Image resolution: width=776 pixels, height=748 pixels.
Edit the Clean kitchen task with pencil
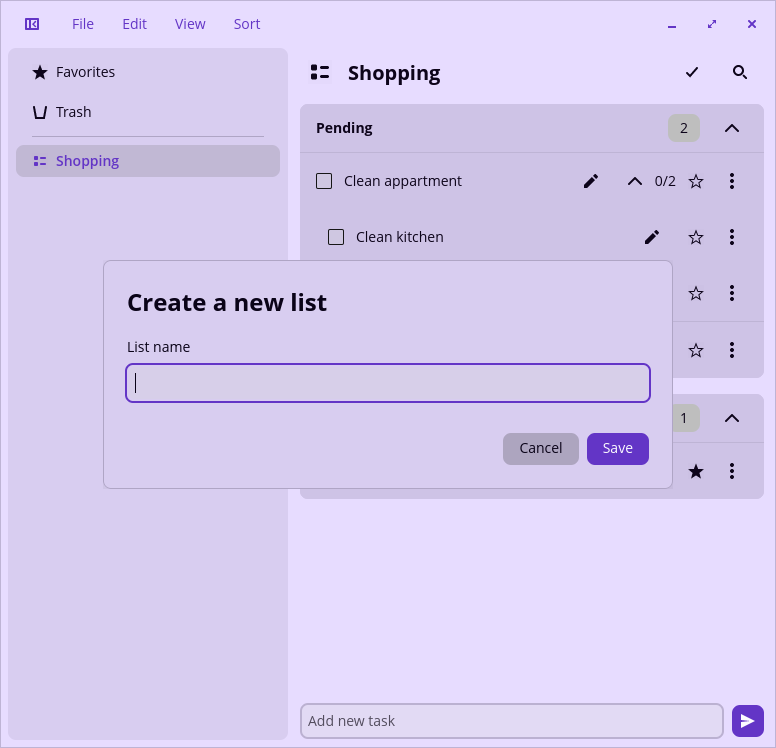coord(652,237)
